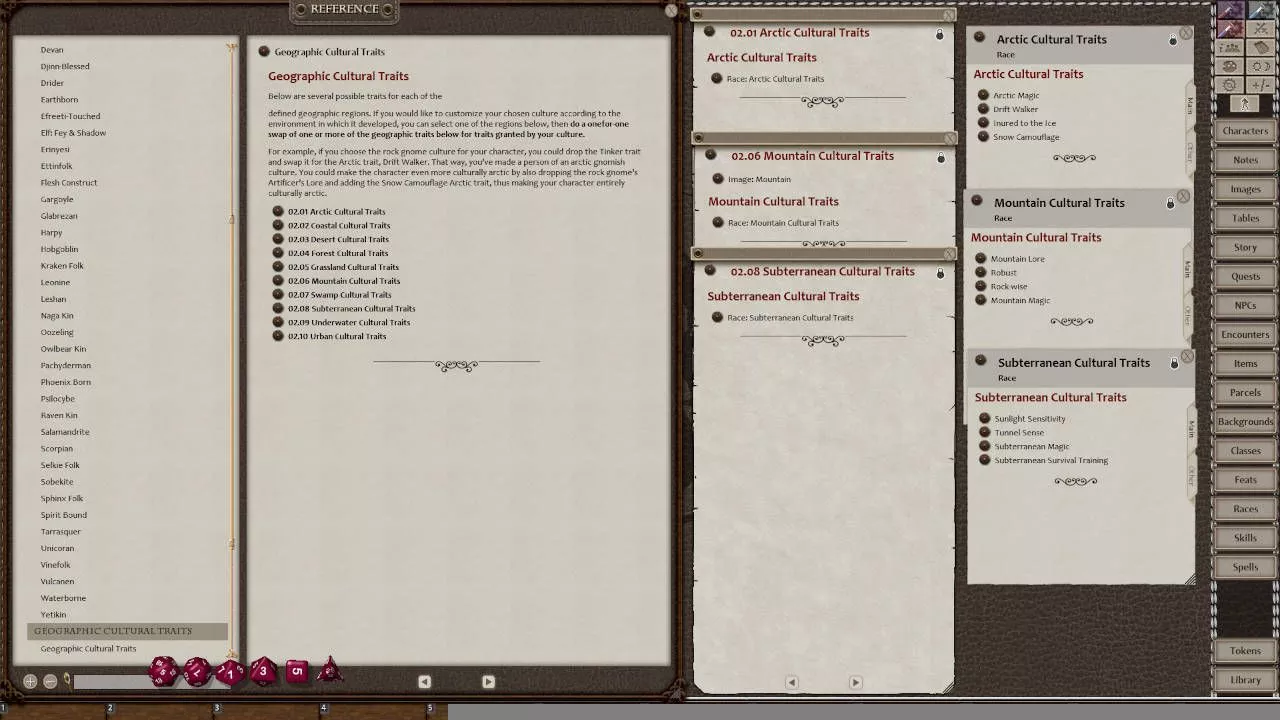
Task: Toggle lock on 02.06 Mountain Cultural Traits
Action: pyautogui.click(x=940, y=158)
